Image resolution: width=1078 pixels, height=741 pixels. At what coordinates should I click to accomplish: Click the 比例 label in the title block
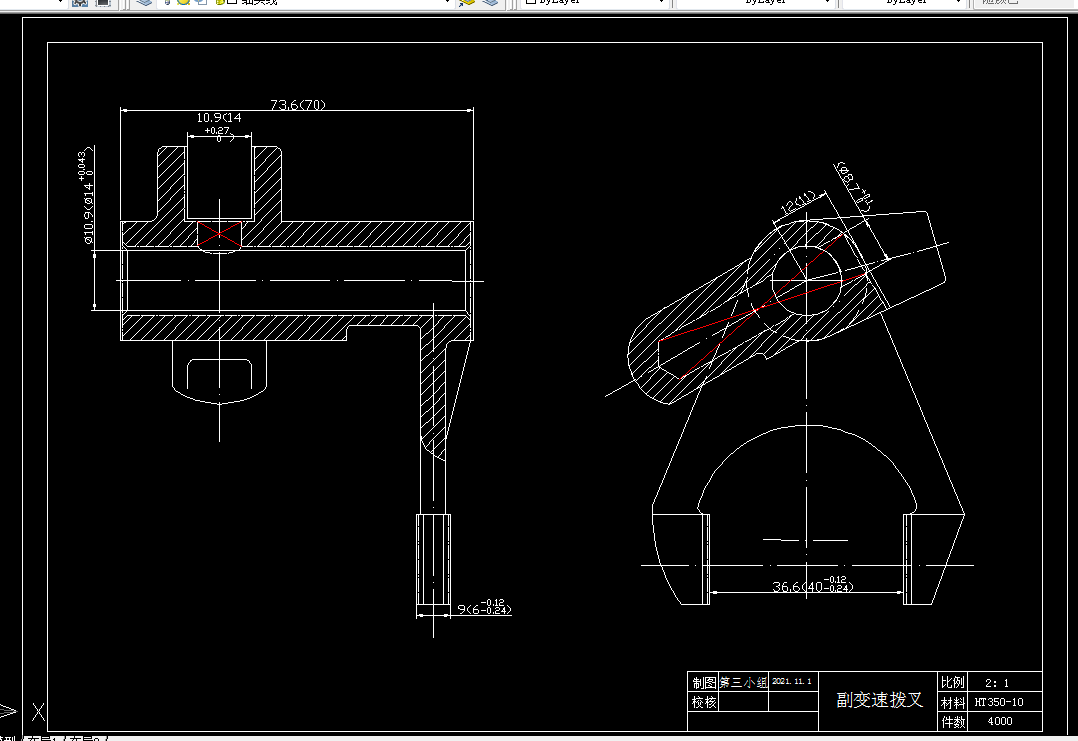click(x=953, y=683)
